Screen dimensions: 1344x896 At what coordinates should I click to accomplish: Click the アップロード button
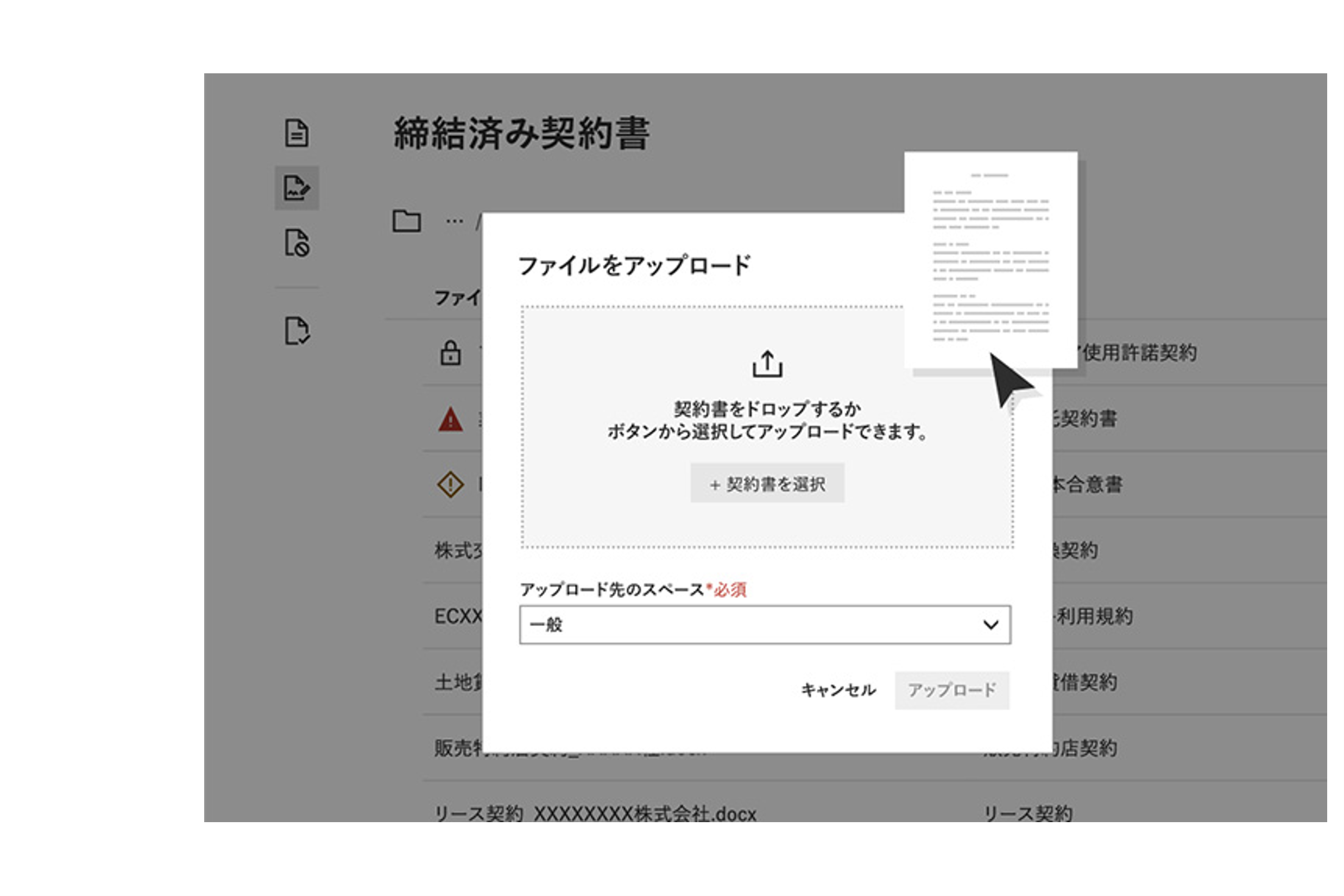tap(951, 690)
